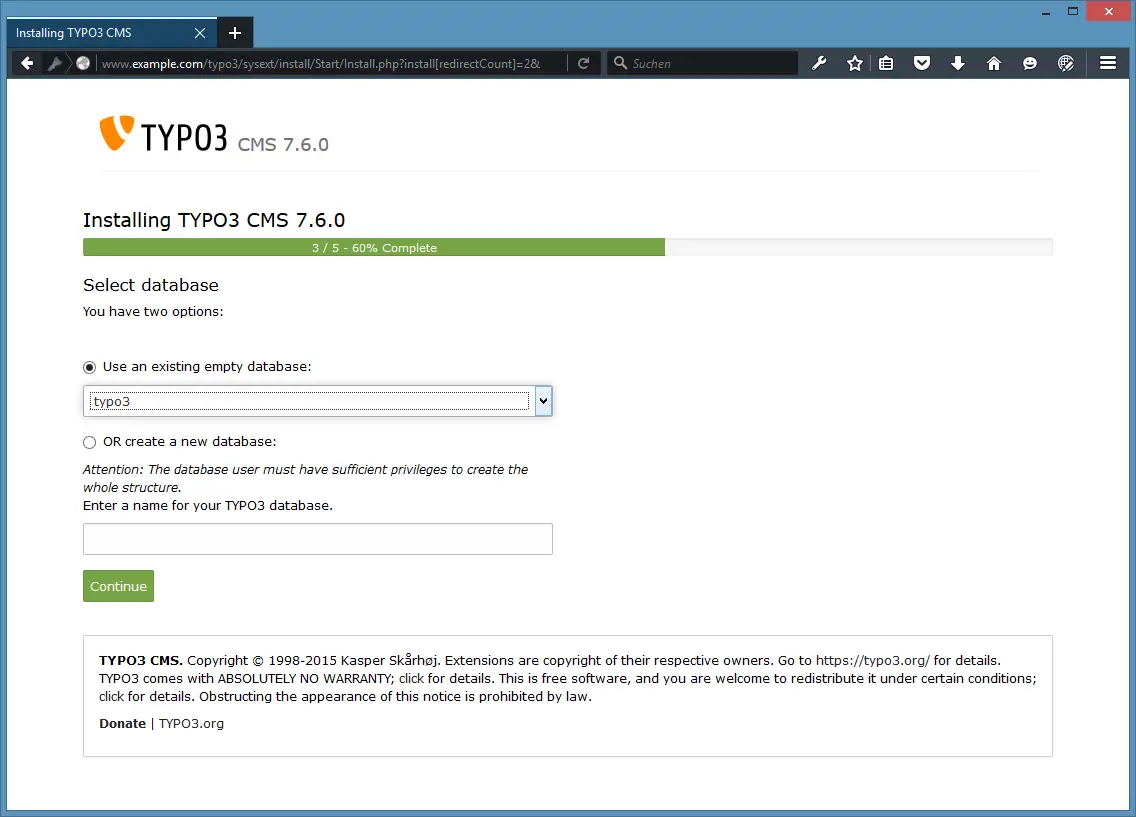Click the magnifier icon in the search box
The image size is (1136, 817).
(x=620, y=63)
